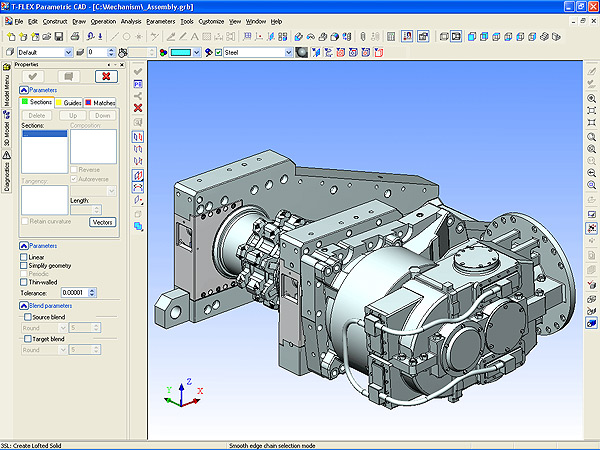Image resolution: width=600 pixels, height=450 pixels.
Task: Click the red X icon in vertical toolbar
Action: point(138,107)
